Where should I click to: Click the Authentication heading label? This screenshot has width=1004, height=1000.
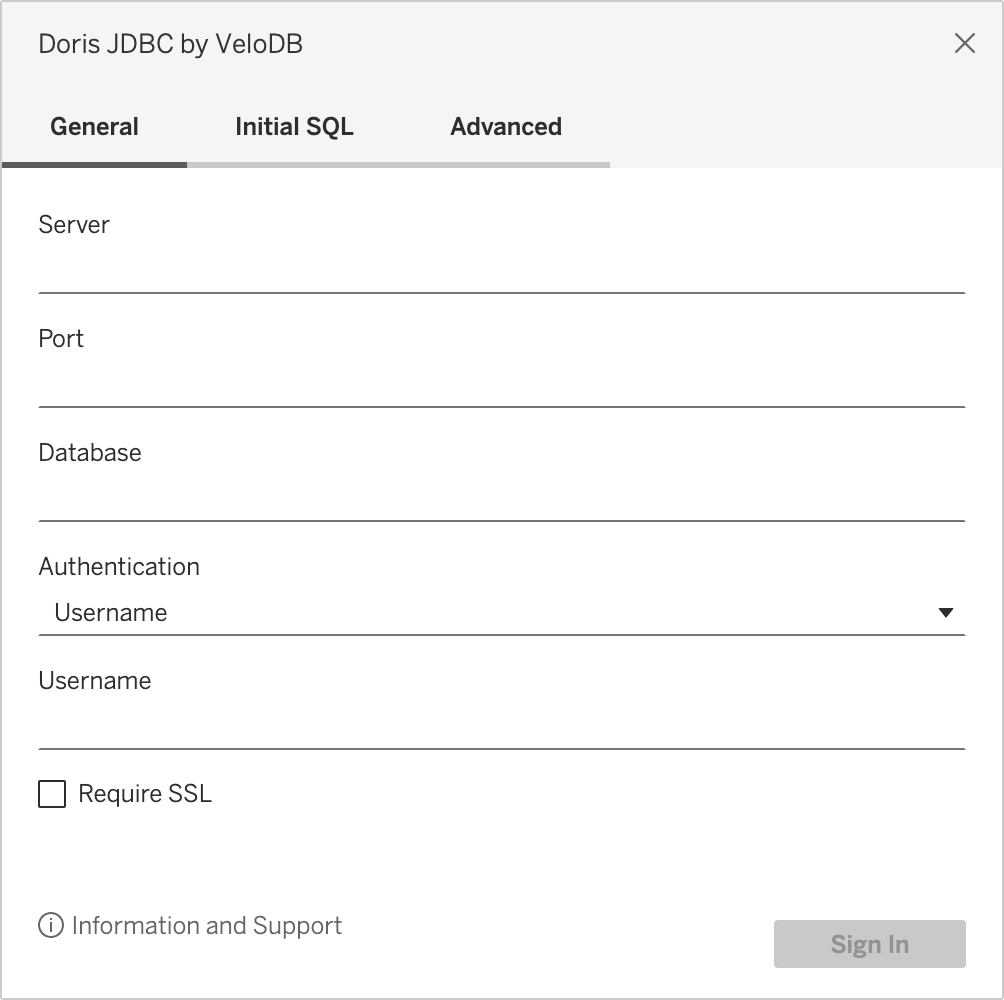[x=119, y=567]
